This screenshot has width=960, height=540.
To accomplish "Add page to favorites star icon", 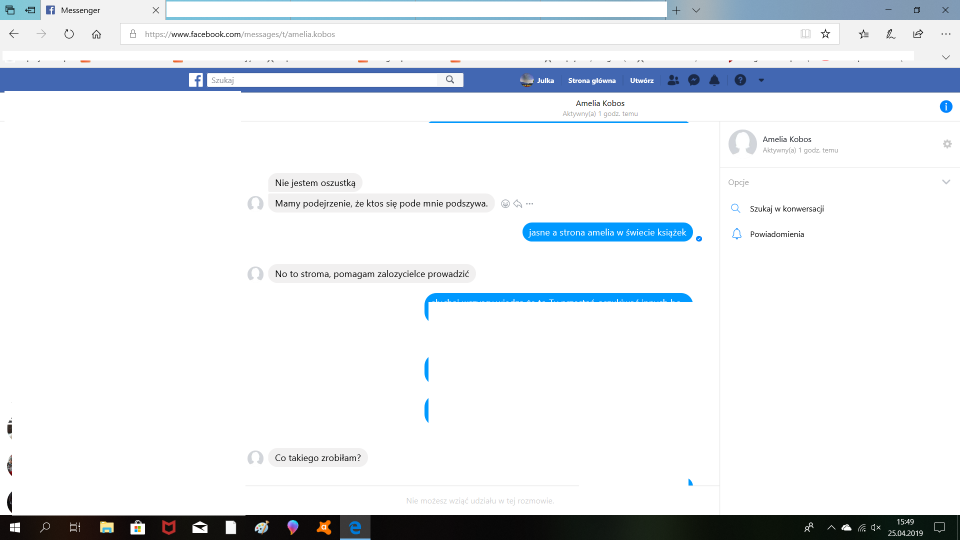I will point(825,33).
